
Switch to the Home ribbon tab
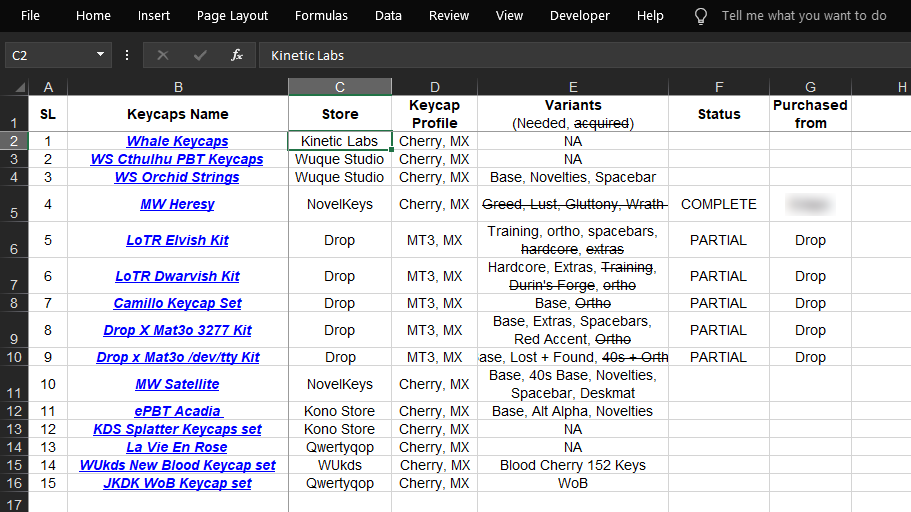(93, 16)
